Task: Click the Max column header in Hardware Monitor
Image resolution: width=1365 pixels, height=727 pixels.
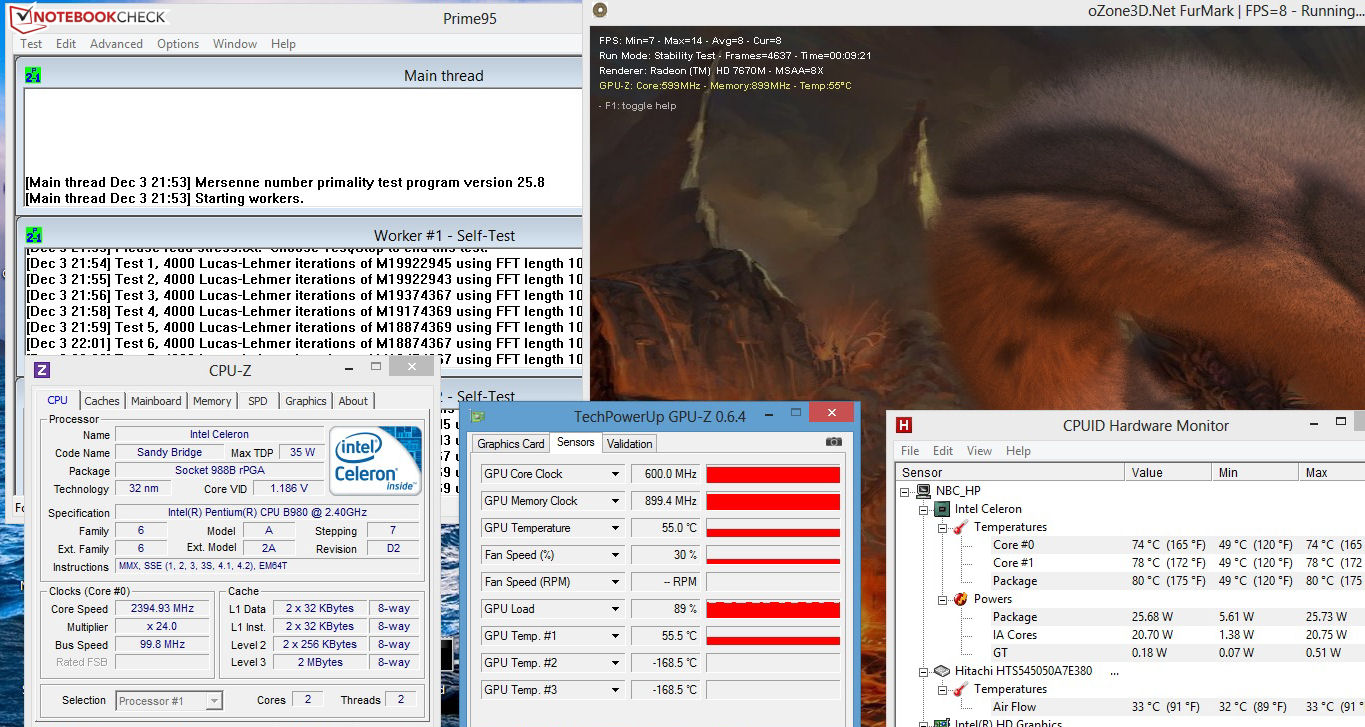Action: (x=1332, y=472)
